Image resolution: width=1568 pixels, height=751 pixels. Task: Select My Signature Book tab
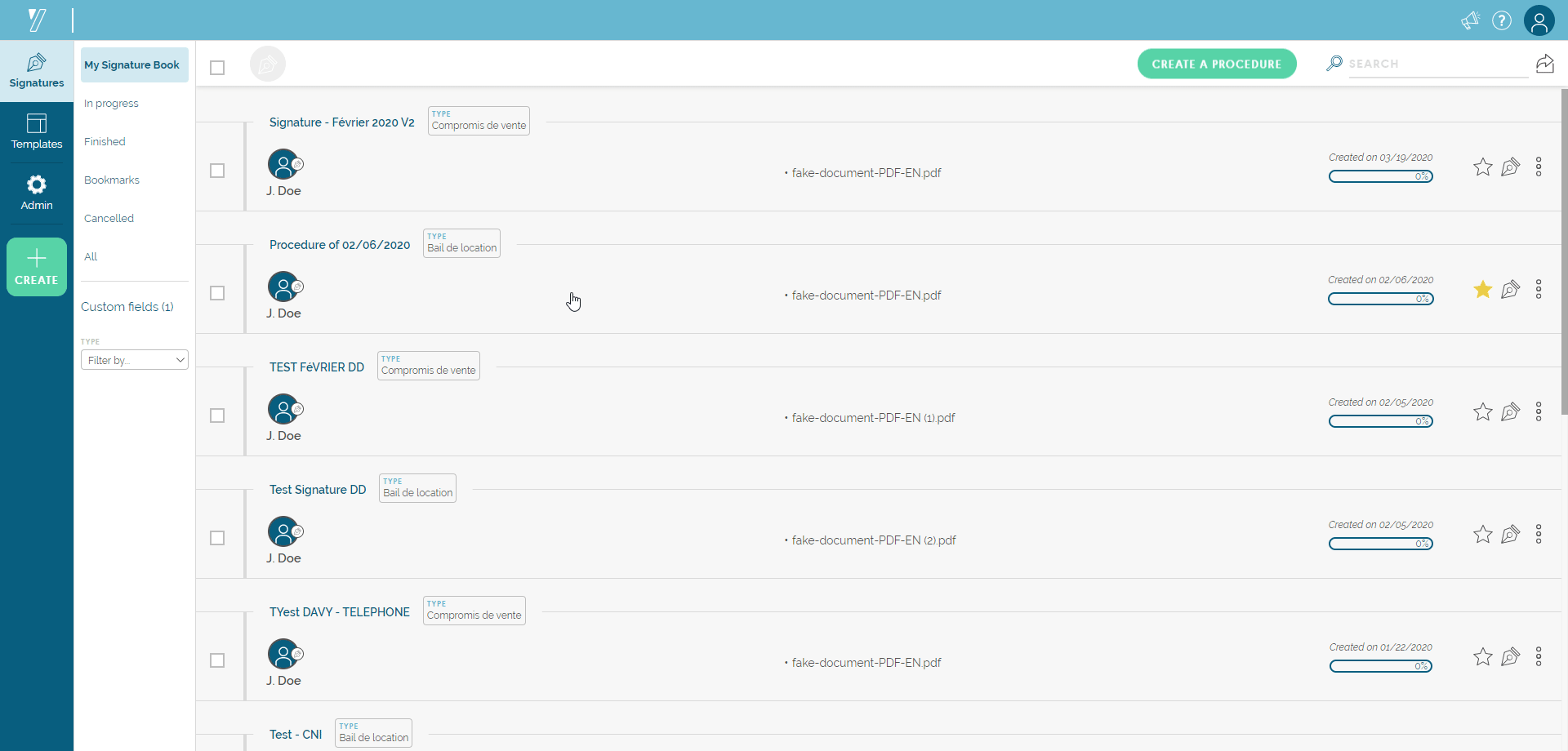coord(135,64)
